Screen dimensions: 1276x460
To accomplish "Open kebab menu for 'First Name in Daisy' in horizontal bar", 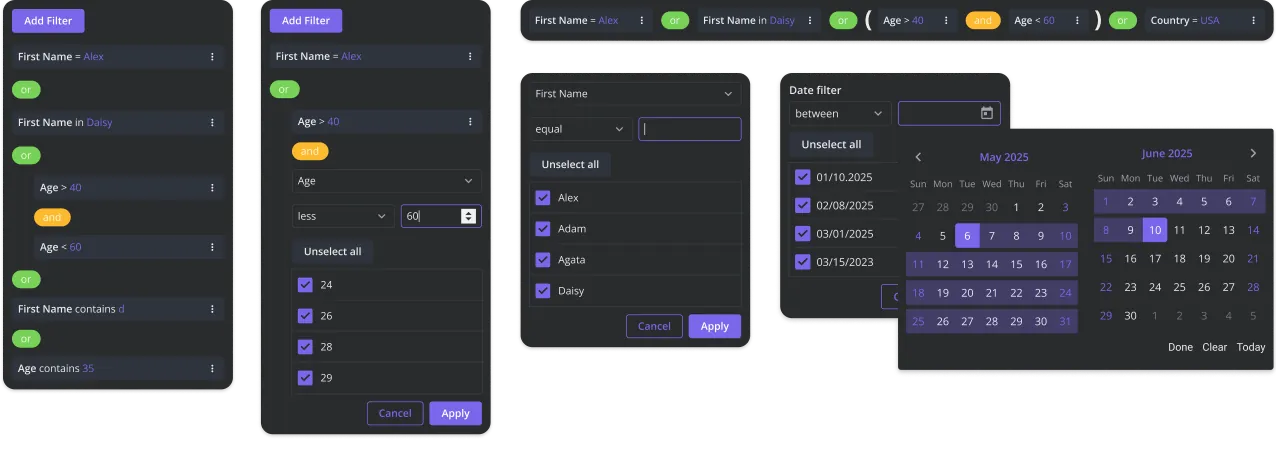I will click(813, 21).
